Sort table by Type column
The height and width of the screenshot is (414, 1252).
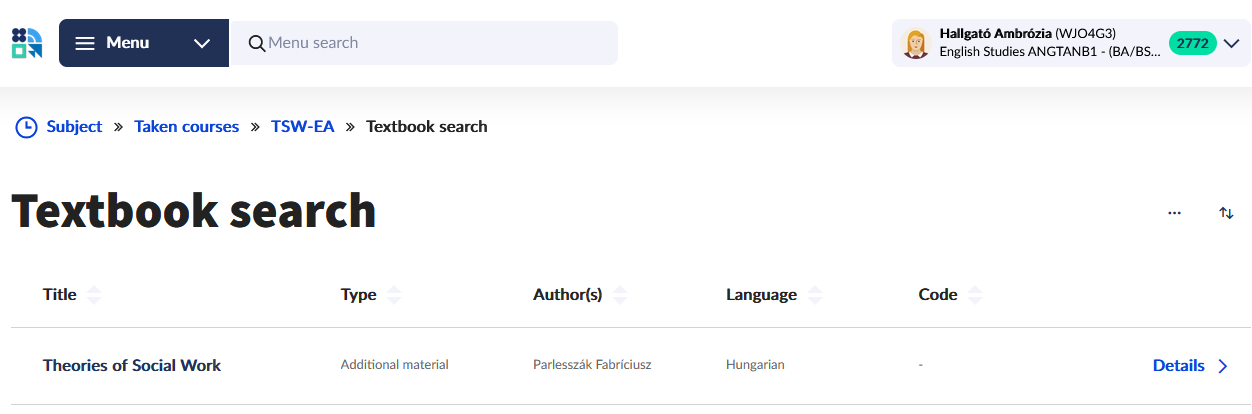[394, 295]
